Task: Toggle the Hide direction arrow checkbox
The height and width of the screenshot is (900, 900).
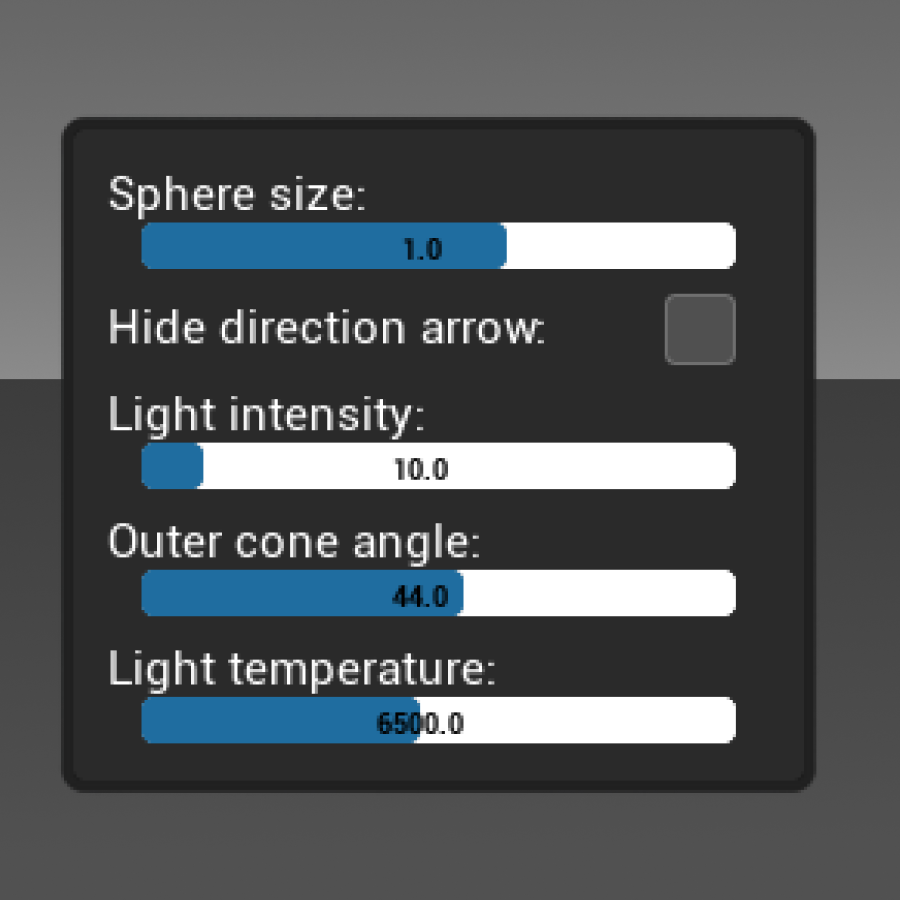Action: (x=700, y=329)
